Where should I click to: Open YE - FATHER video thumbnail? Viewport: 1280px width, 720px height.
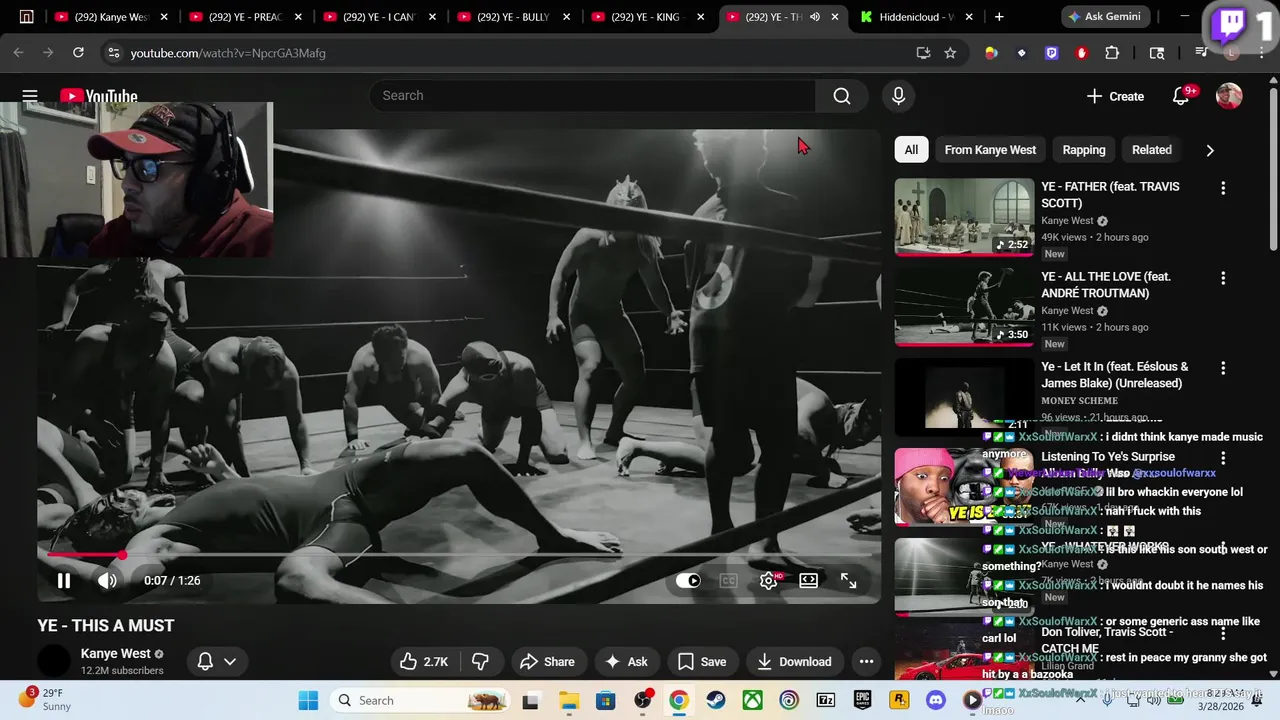(x=964, y=217)
